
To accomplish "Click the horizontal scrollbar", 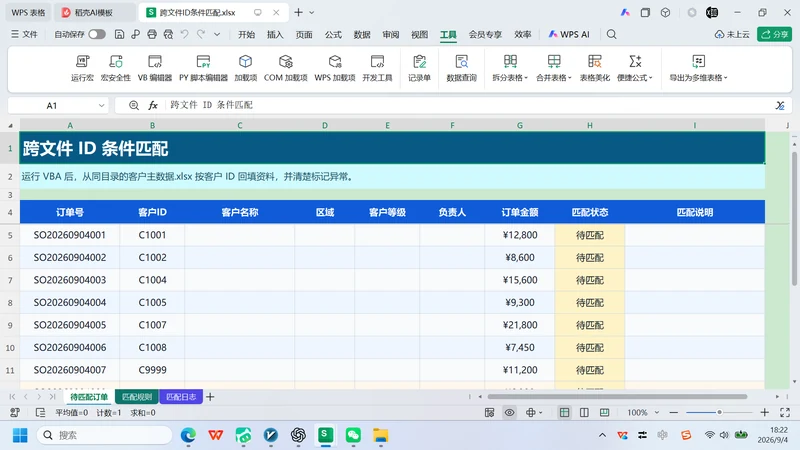I will [x=617, y=396].
